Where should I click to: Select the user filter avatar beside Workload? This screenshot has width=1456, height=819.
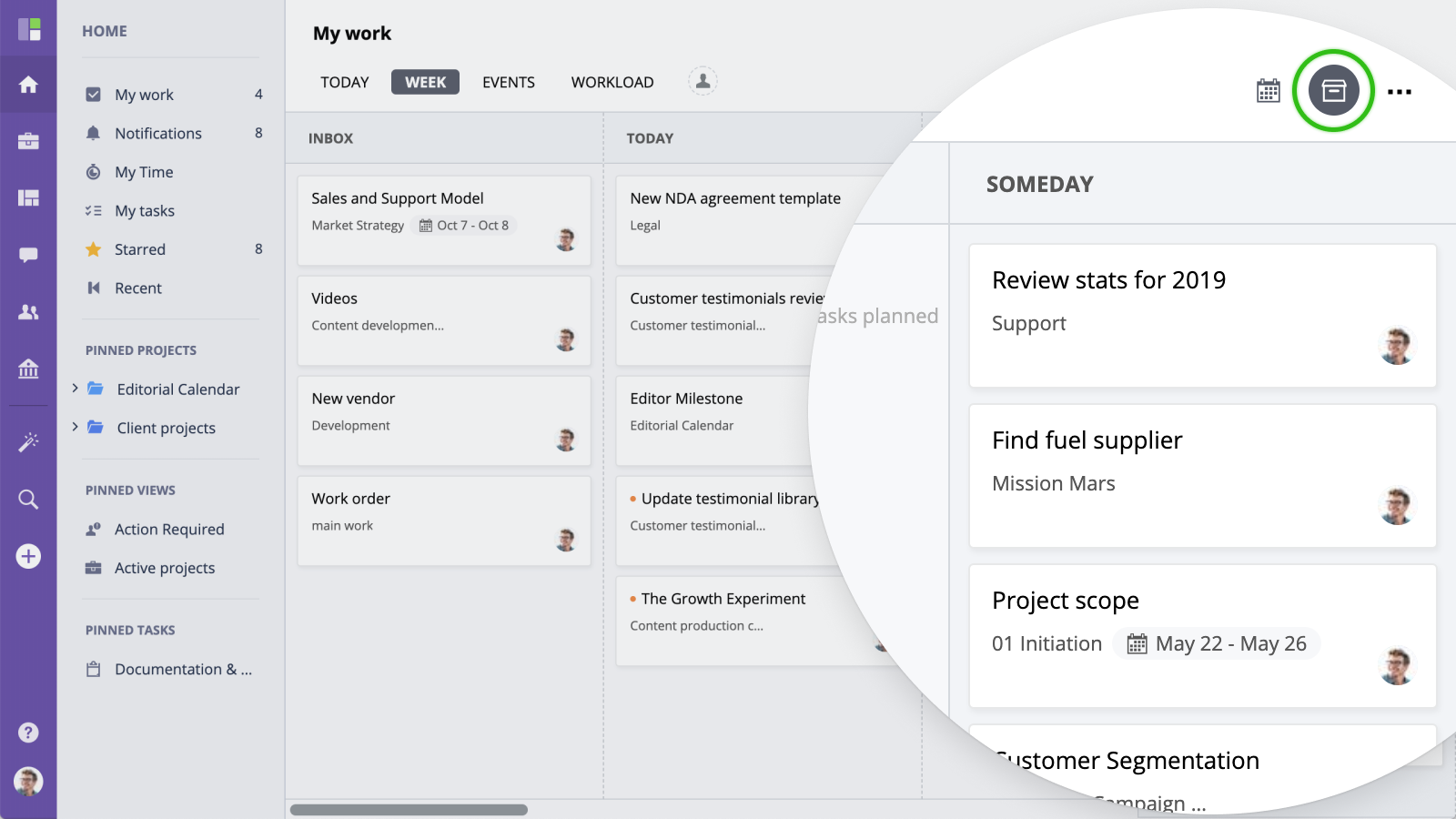(x=703, y=81)
